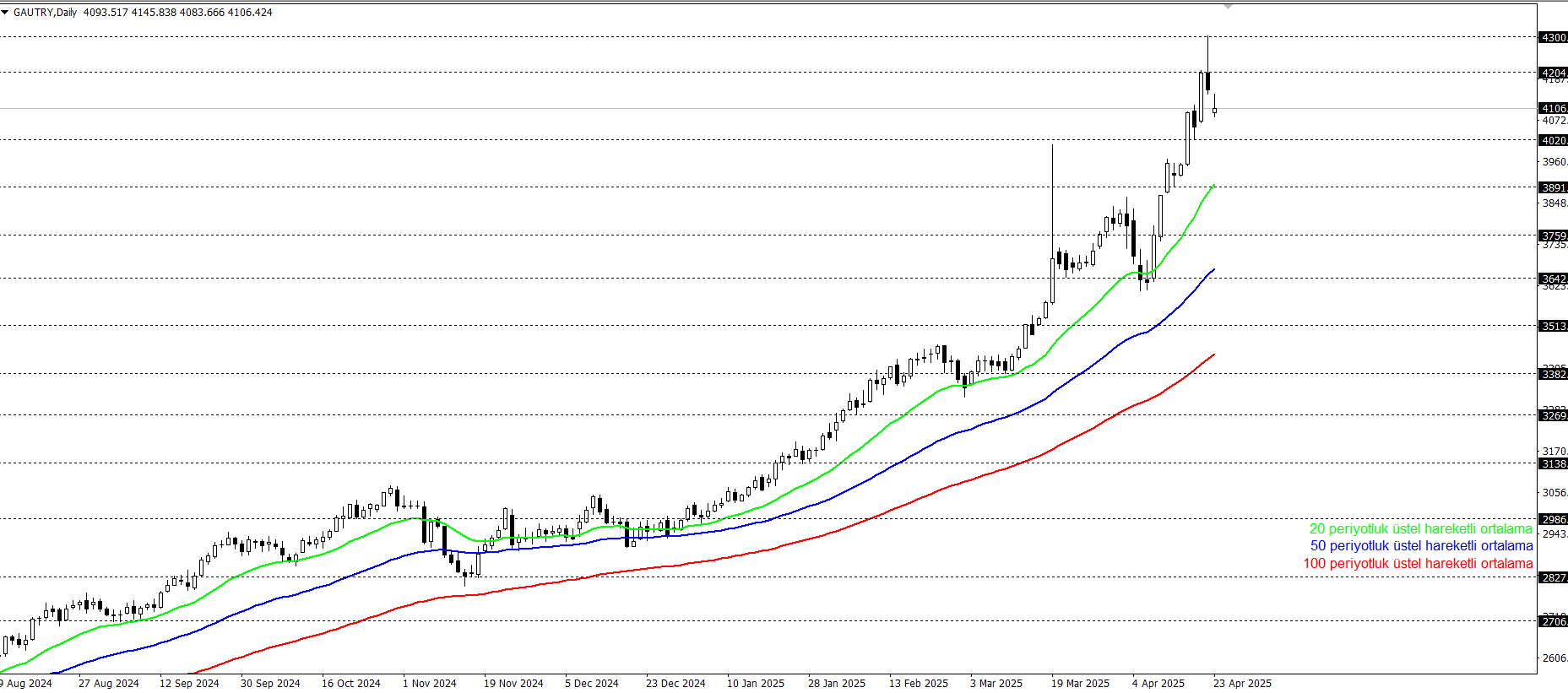This screenshot has width=1568, height=693.
Task: Click the 28 Jan 2025 date label
Action: (837, 684)
